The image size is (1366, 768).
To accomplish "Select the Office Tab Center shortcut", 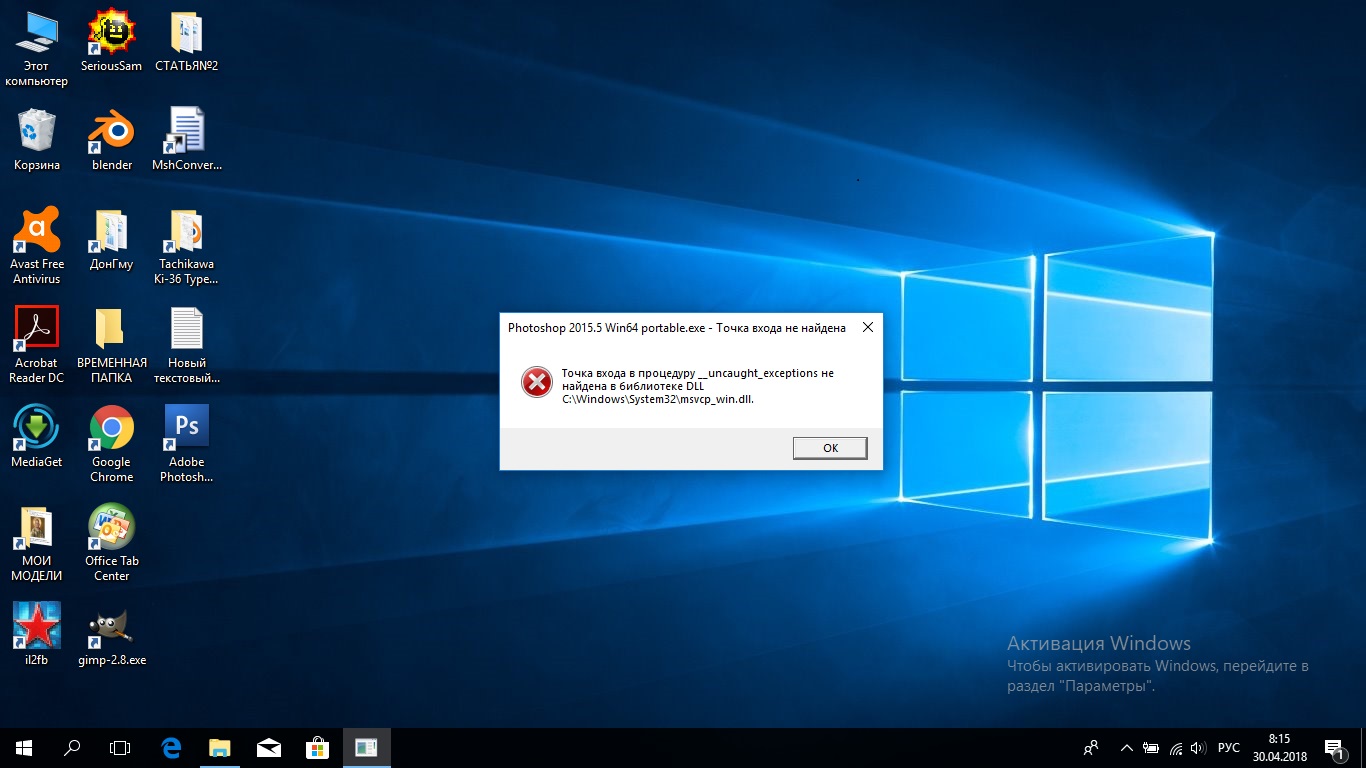I will [112, 543].
